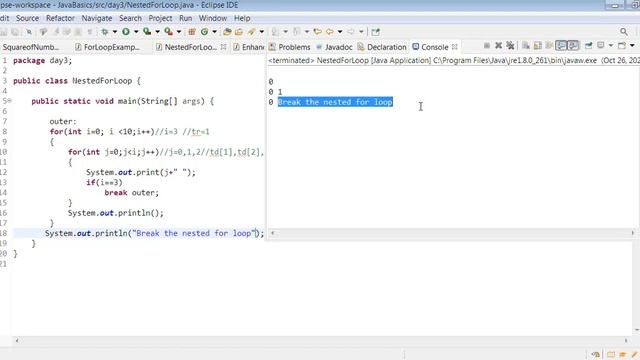Switch to the Declaration view tab
The image size is (640, 360).
382,47
